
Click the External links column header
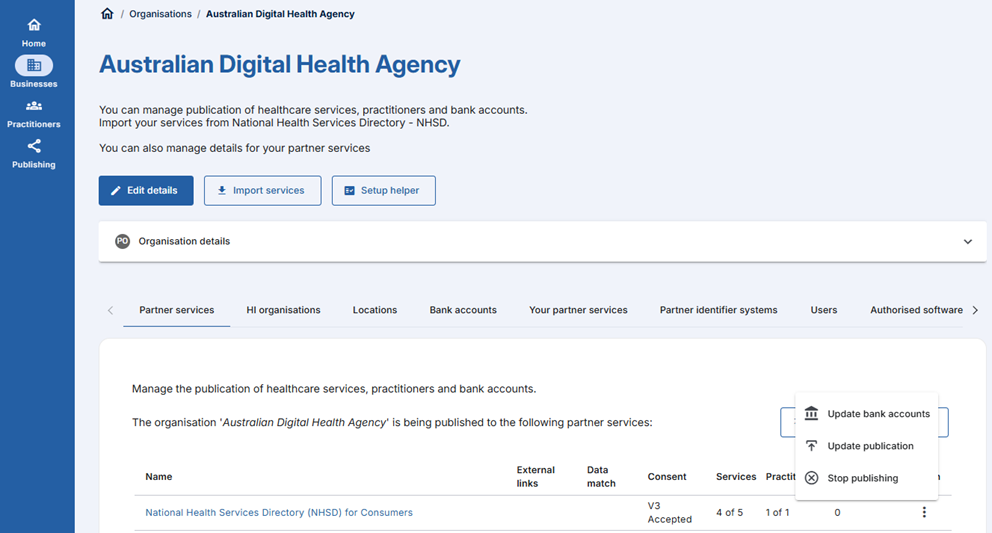coord(535,477)
